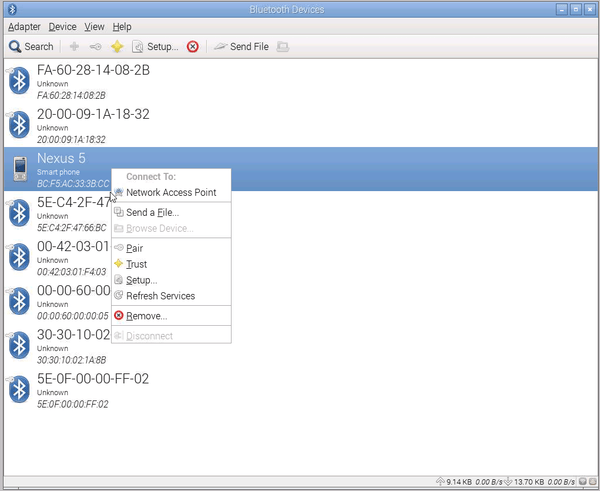The image size is (600, 491).
Task: Choose Pair from the context menu
Action: (x=135, y=248)
